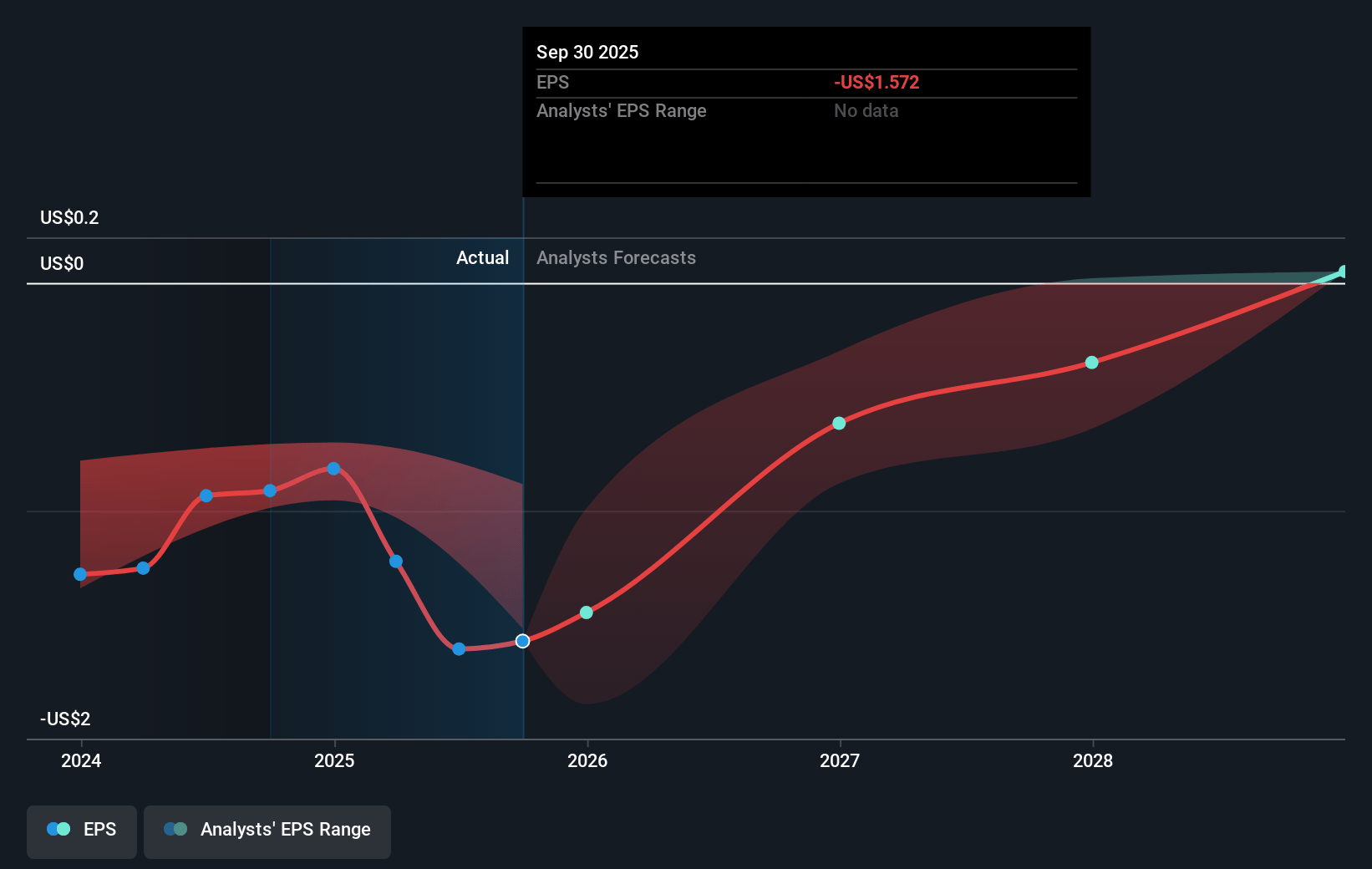The image size is (1372, 869).
Task: Click the Analysts Forecasts region label
Action: 616,258
